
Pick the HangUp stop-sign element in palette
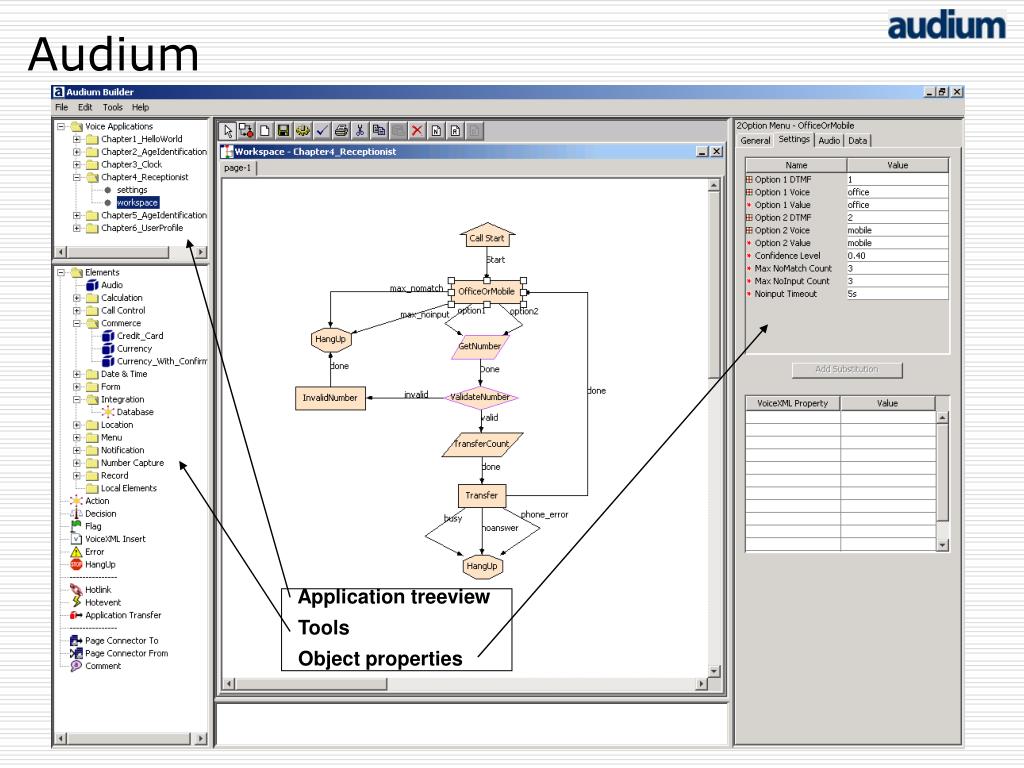coord(93,564)
